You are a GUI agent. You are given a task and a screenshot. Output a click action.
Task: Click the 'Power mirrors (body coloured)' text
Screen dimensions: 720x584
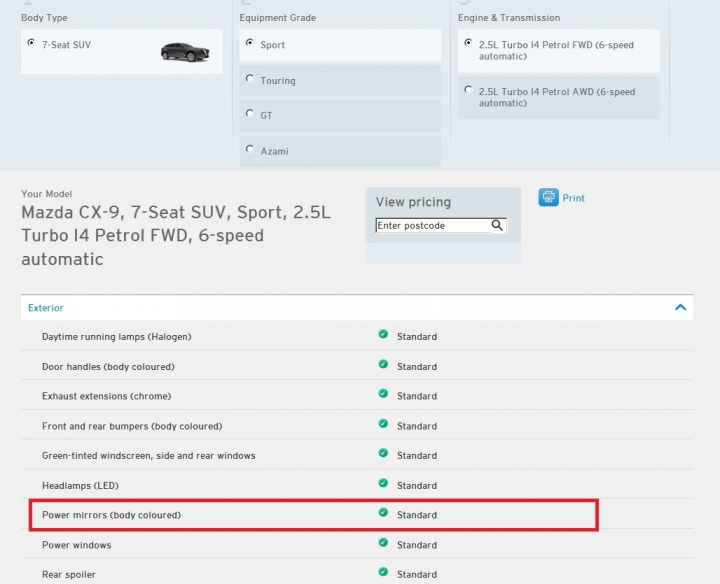coord(112,515)
